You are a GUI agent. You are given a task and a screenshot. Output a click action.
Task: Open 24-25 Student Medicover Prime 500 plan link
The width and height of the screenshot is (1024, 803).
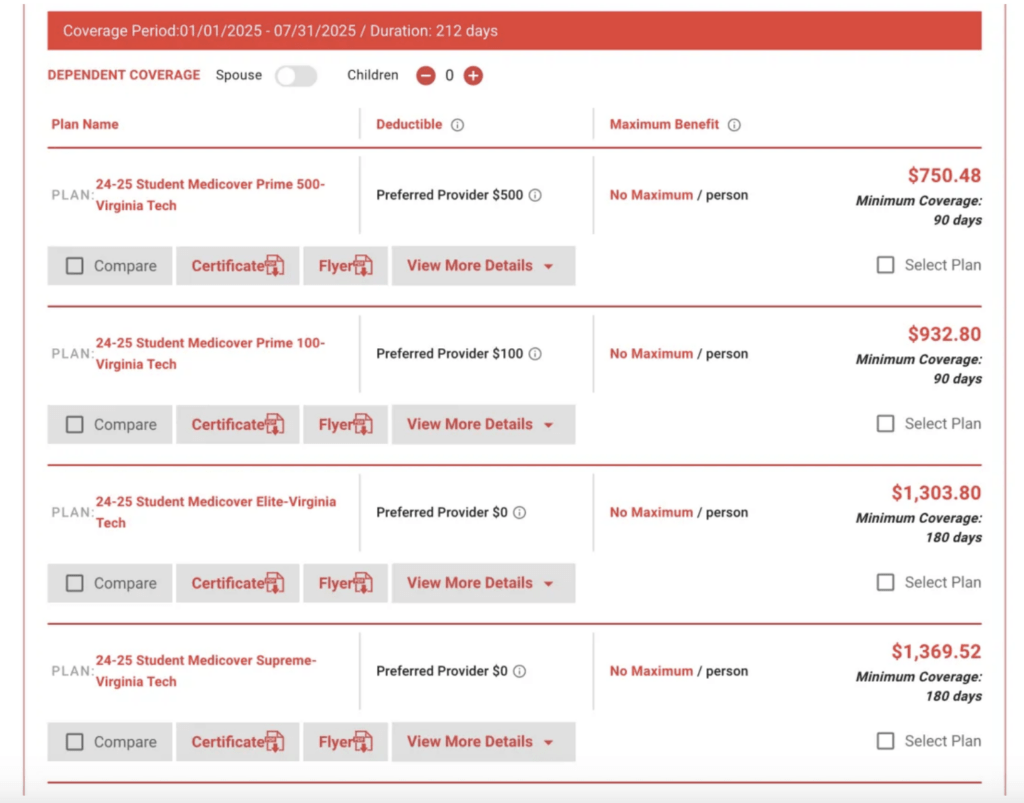coord(210,195)
